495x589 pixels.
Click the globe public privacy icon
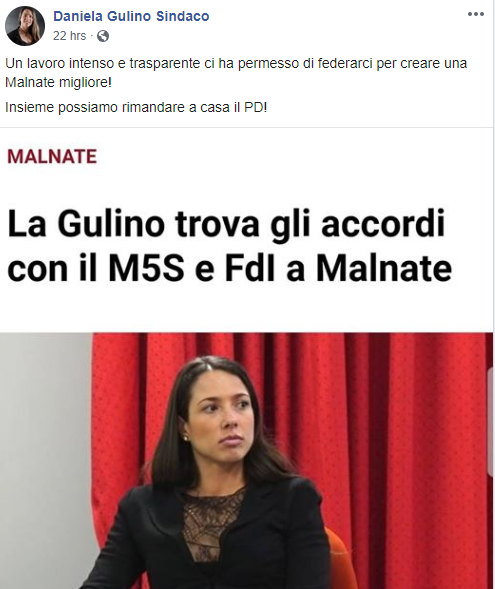[103, 36]
